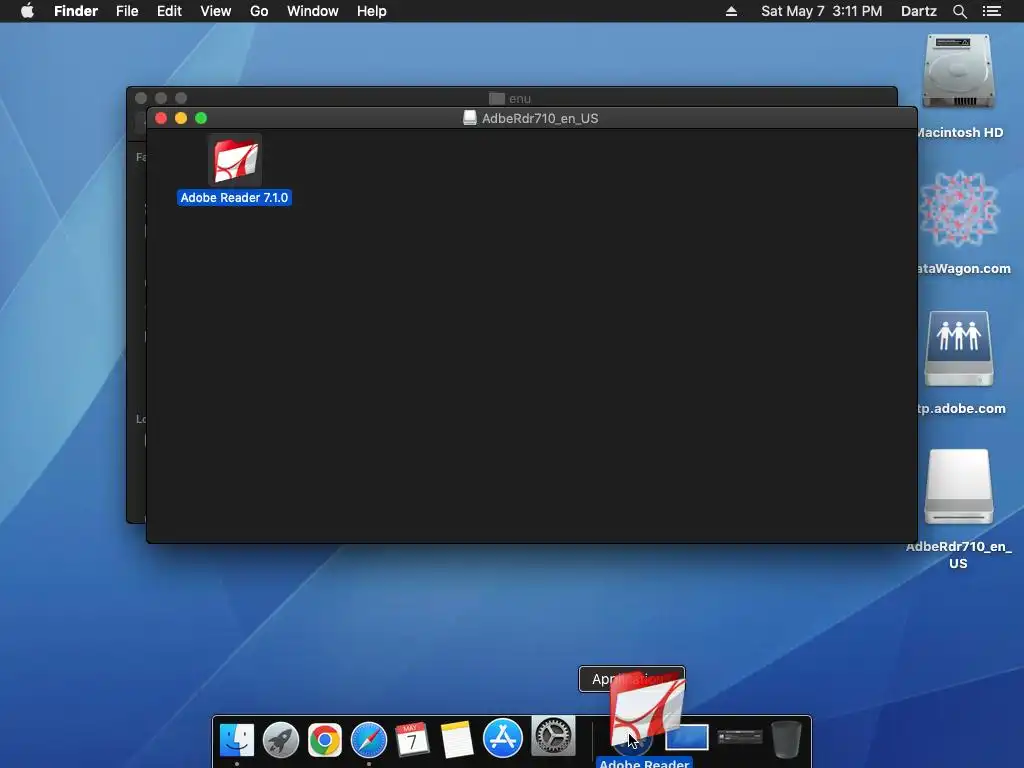1024x768 pixels.
Task: Click the eject icon in menu bar
Action: [731, 11]
